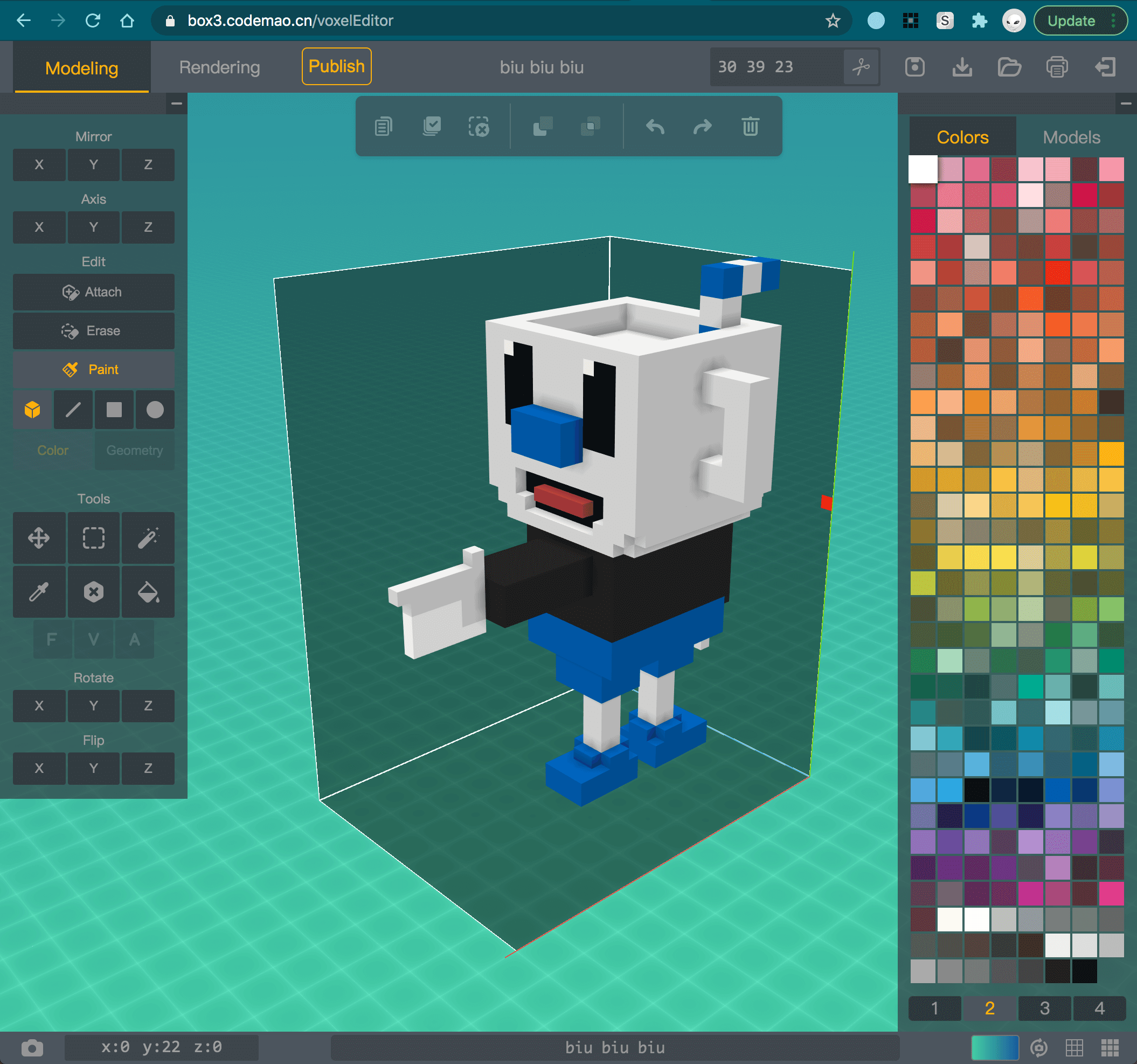1137x1064 pixels.
Task: Collapse the left tools panel
Action: pos(177,103)
